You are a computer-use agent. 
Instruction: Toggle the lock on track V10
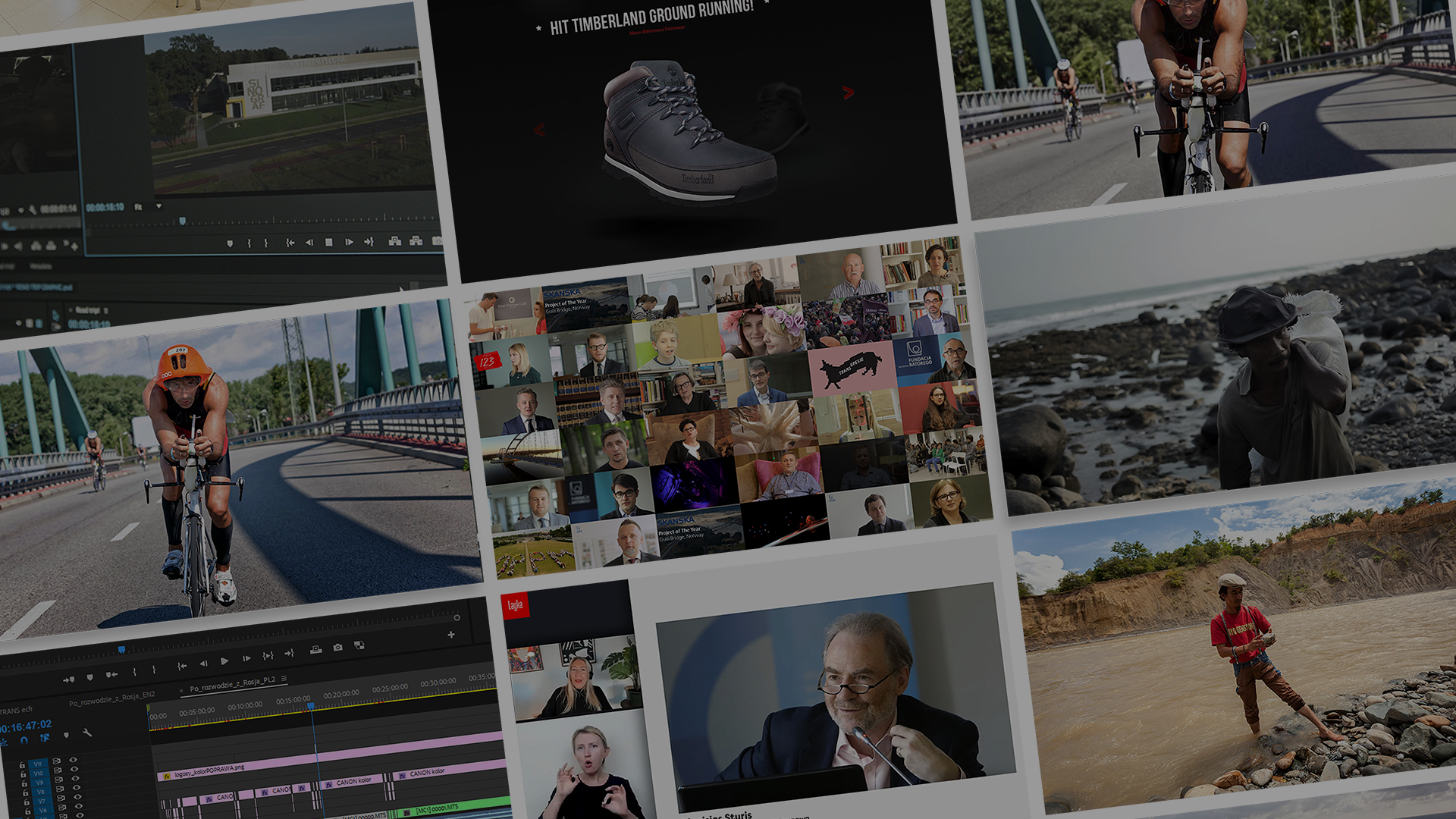(x=22, y=773)
